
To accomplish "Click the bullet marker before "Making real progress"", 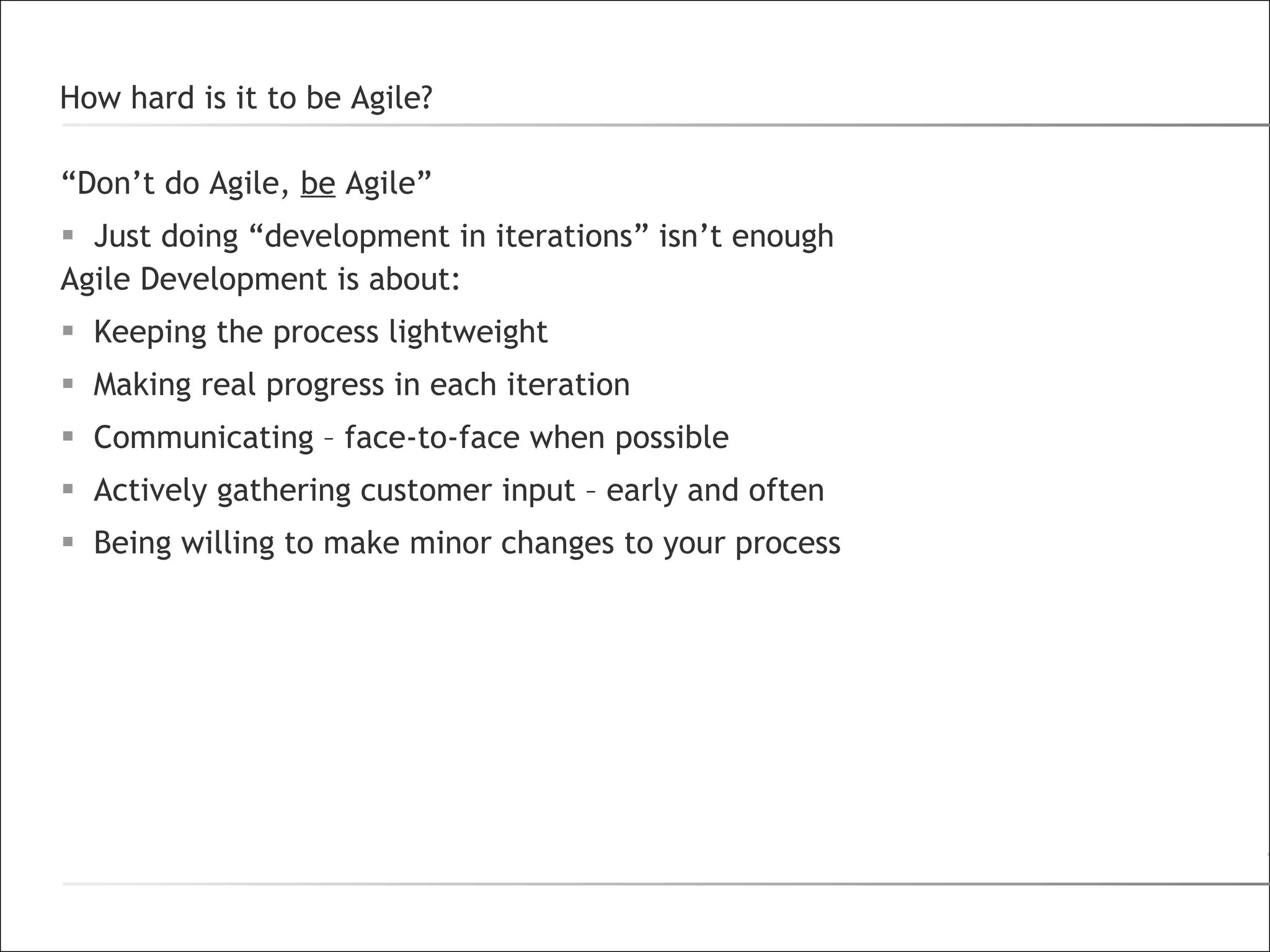I will (x=68, y=383).
